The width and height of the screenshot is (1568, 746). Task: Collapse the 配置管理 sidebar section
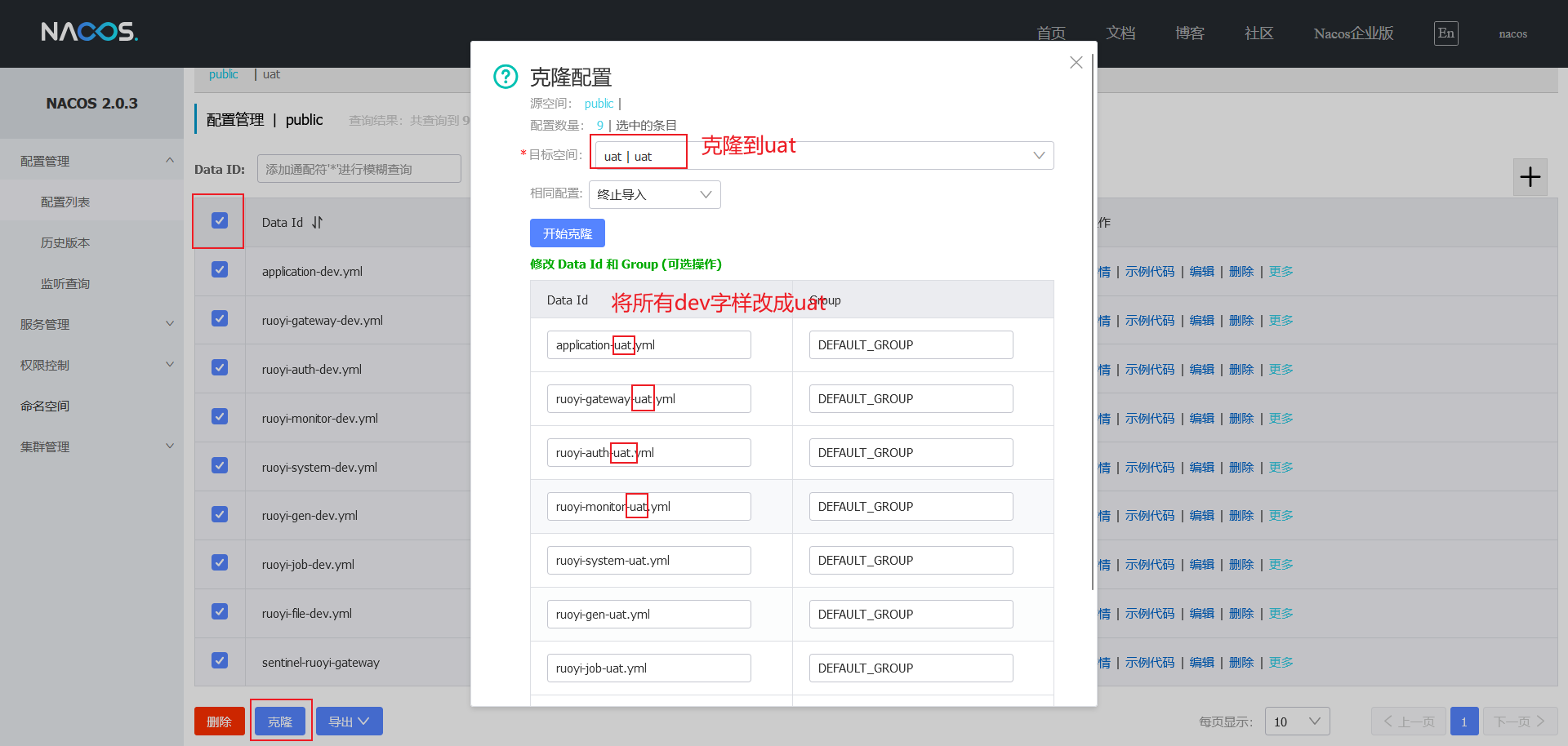91,161
